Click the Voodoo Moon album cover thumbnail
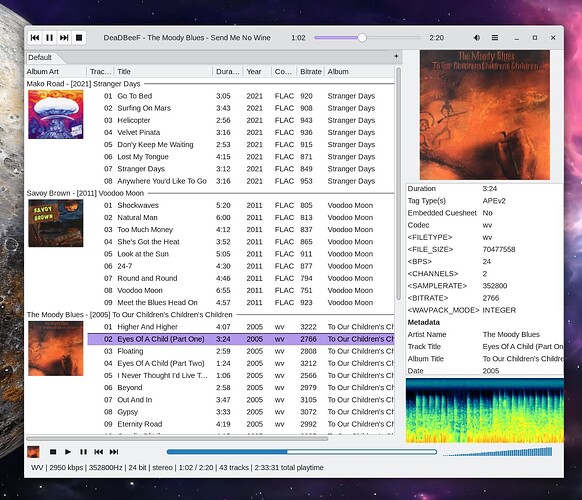 tap(56, 223)
